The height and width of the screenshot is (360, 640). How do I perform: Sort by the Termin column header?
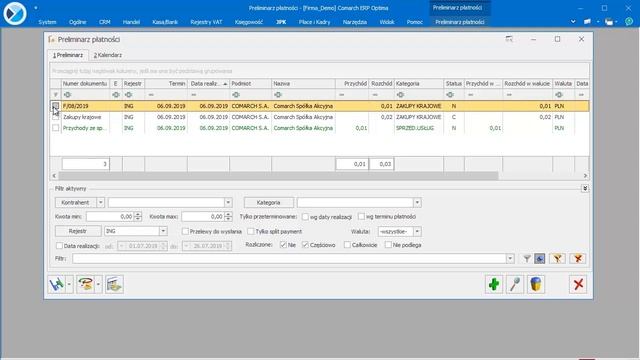(166, 83)
